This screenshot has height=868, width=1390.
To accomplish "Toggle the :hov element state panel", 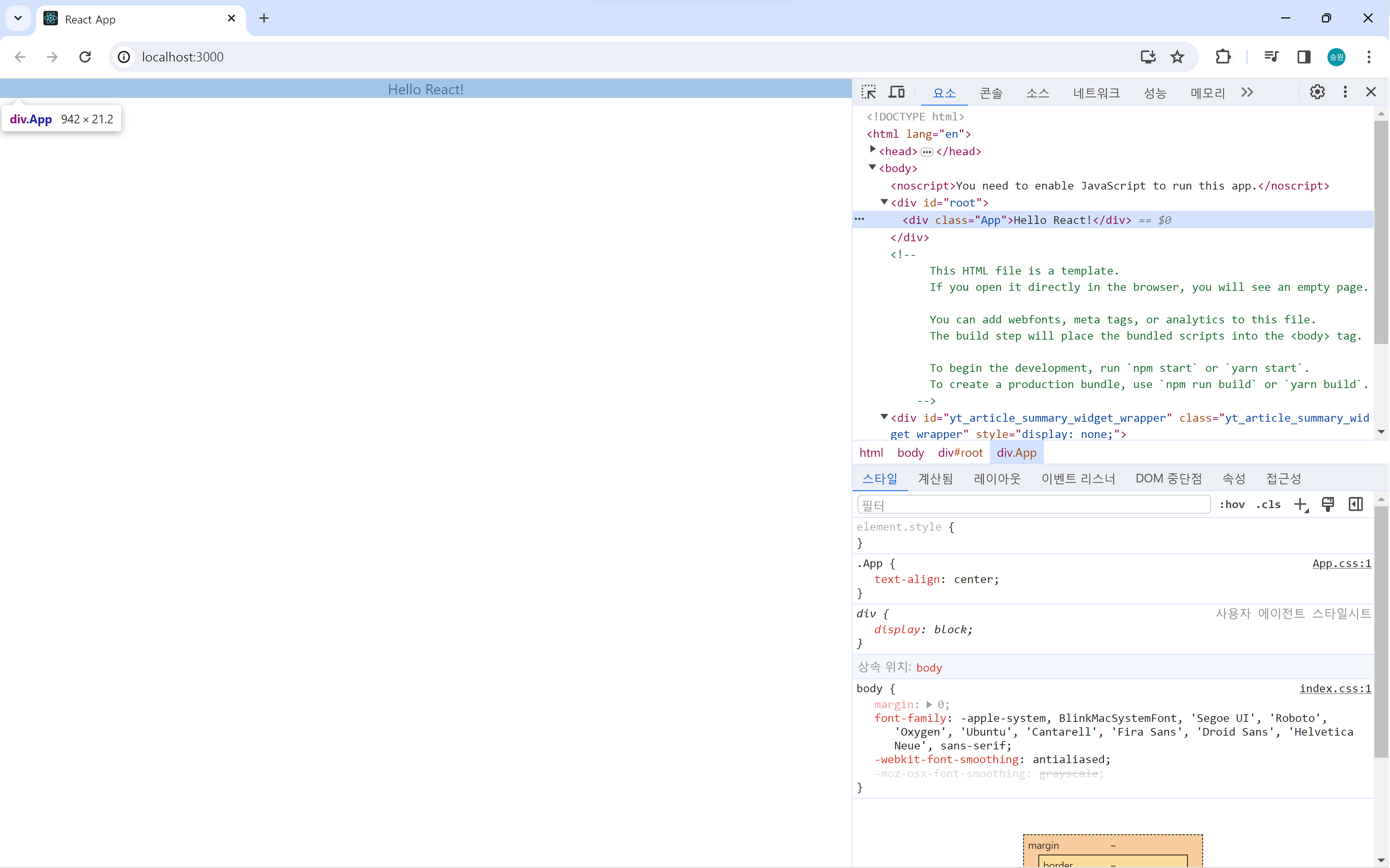I will (x=1232, y=505).
